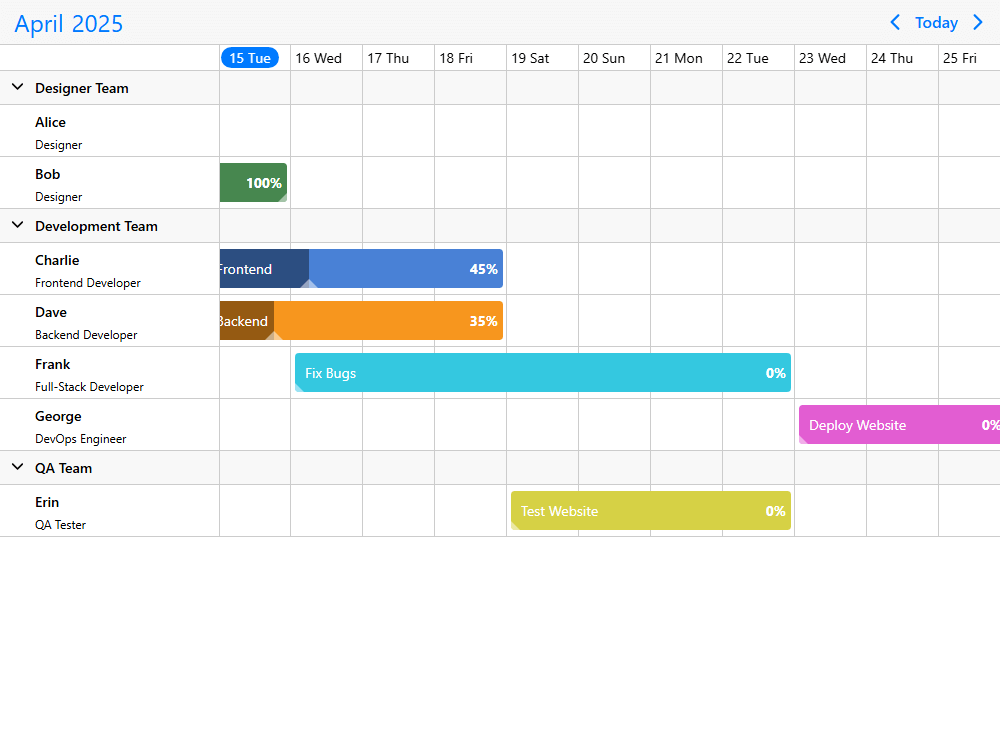
Task: Click the Frontend Developer role text
Action: [88, 283]
